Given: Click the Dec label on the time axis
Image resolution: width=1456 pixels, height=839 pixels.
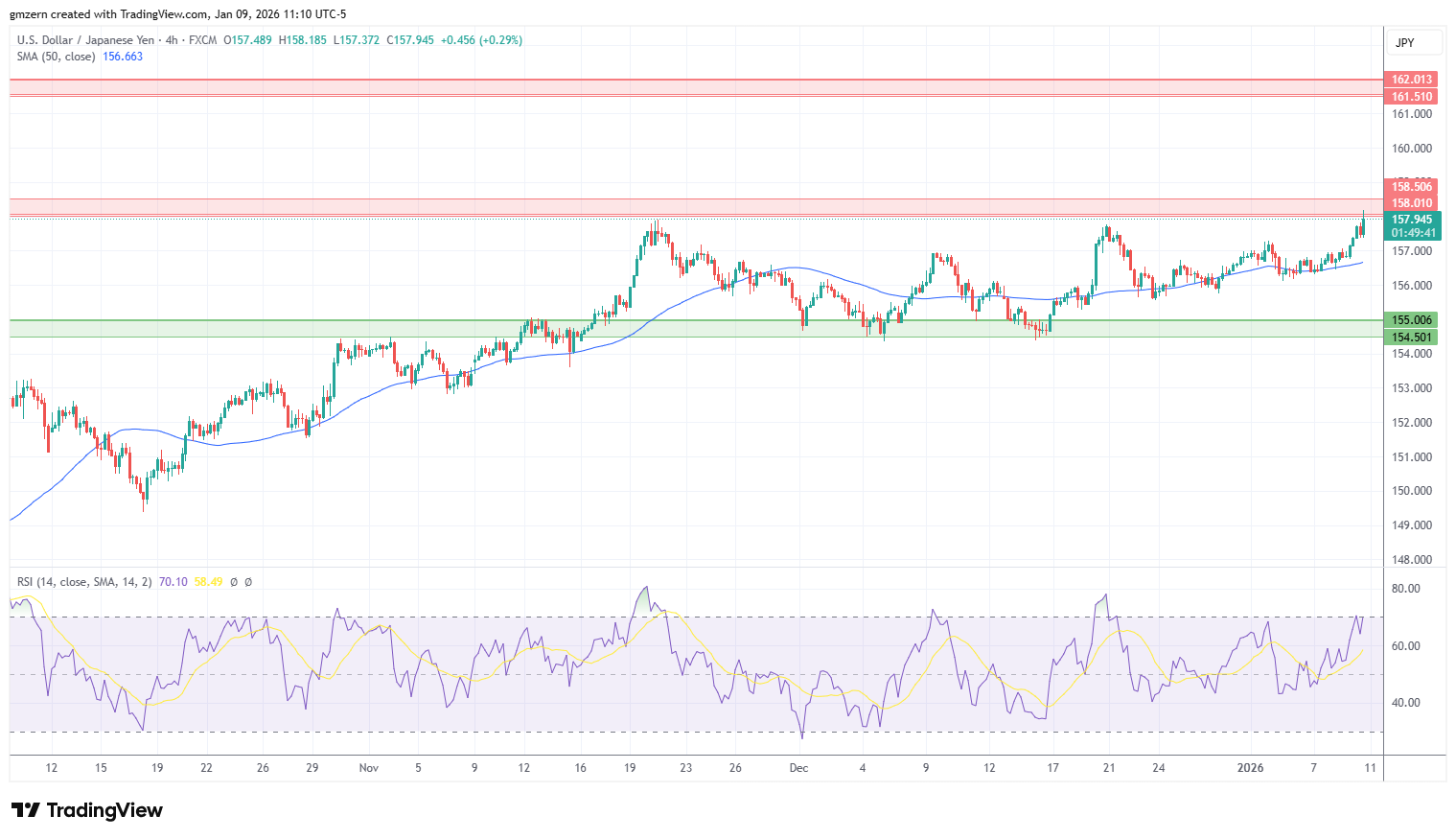Looking at the screenshot, I should pyautogui.click(x=798, y=768).
